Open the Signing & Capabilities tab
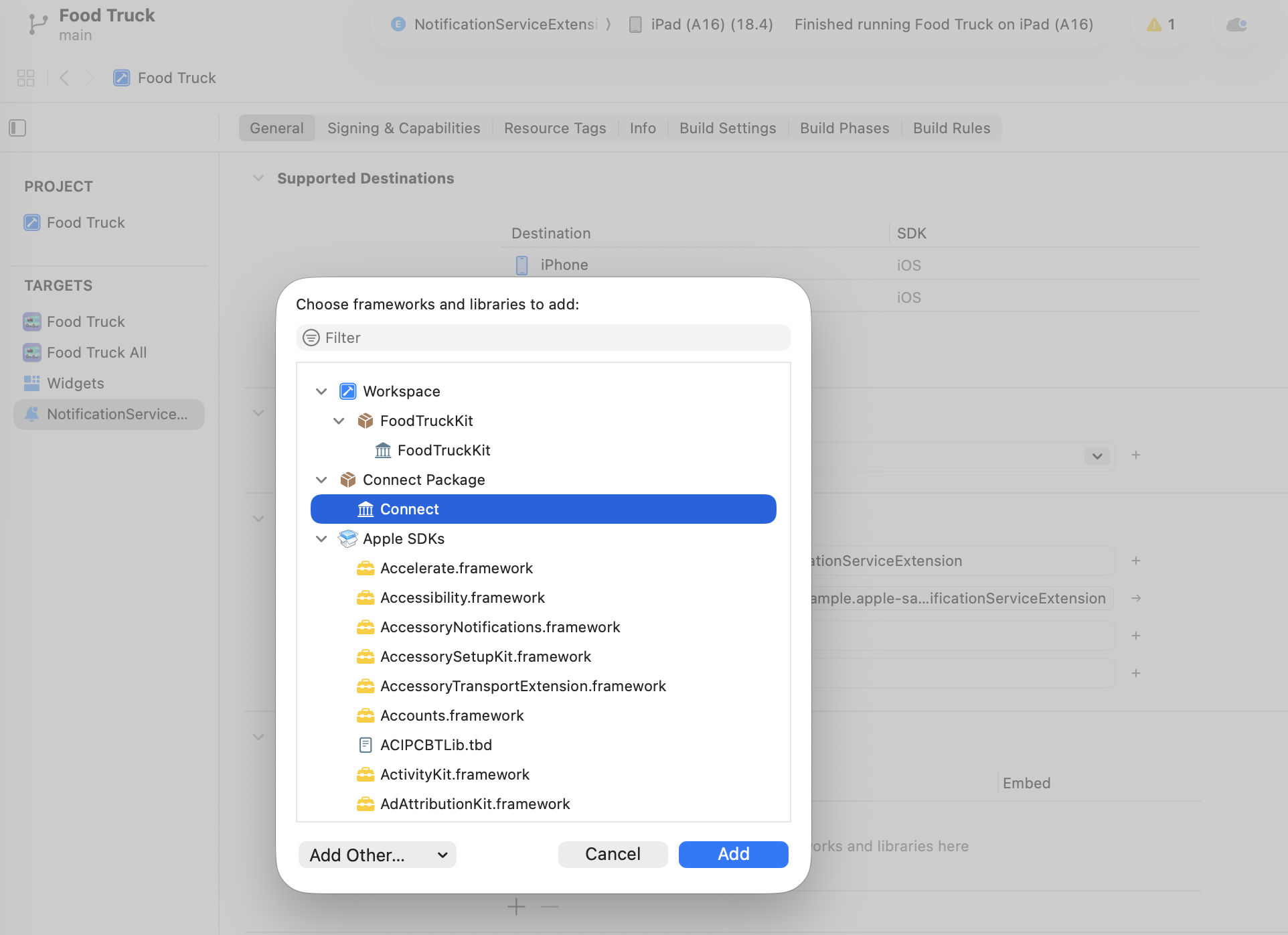The width and height of the screenshot is (1288, 935). 404,128
